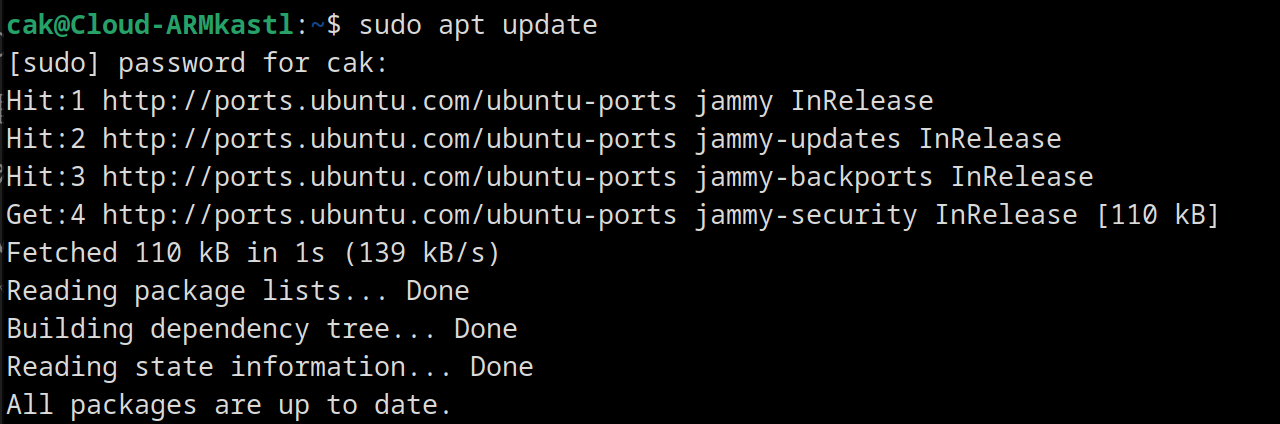This screenshot has height=424, width=1280.
Task: Click the 'sudo apt update' command text
Action: pyautogui.click(x=477, y=25)
